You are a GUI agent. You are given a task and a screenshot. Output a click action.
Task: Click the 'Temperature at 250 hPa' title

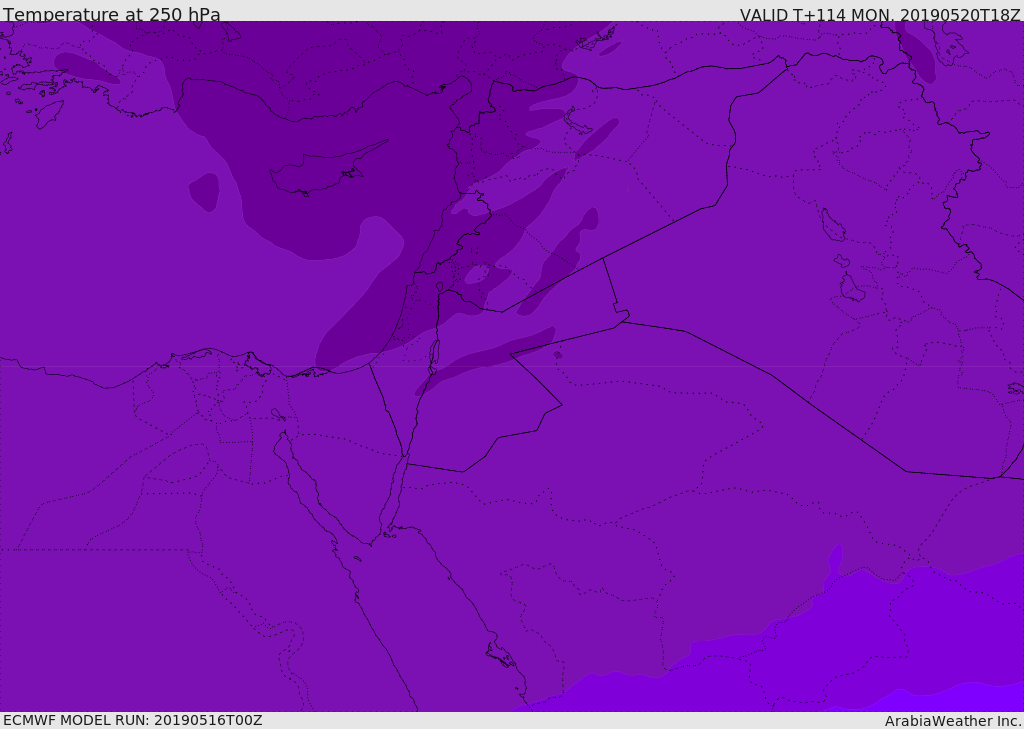coord(112,14)
